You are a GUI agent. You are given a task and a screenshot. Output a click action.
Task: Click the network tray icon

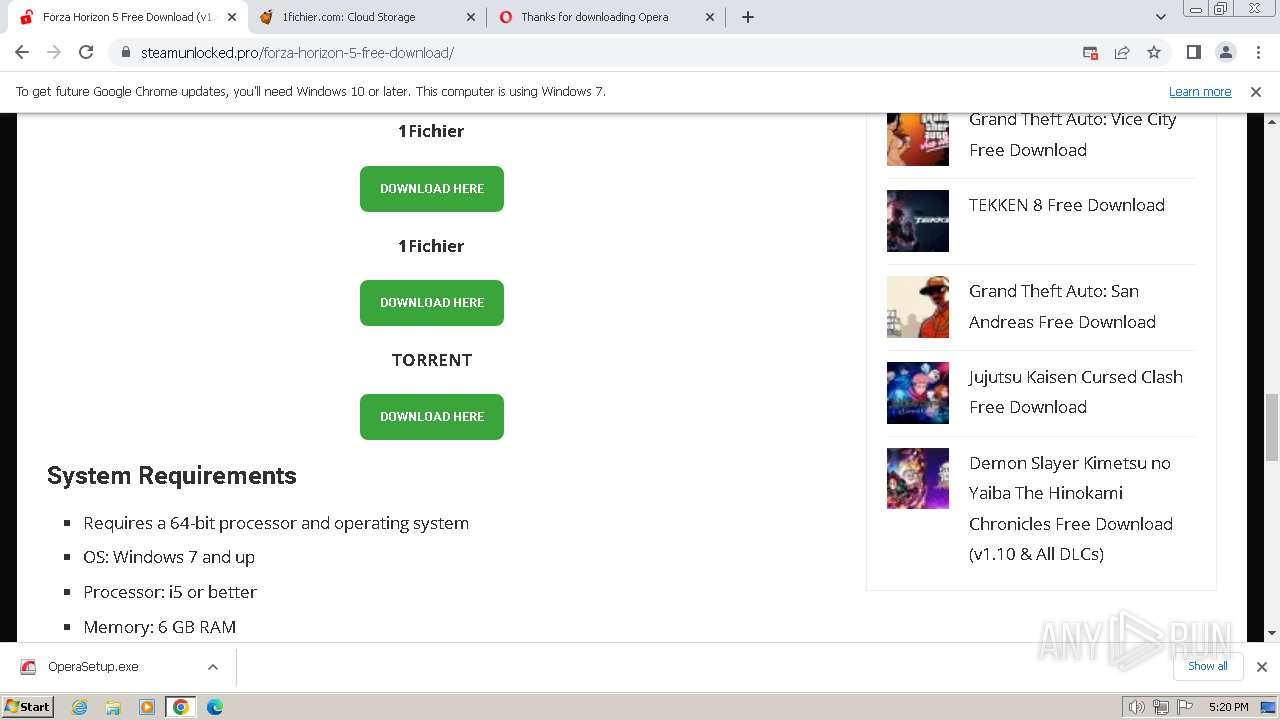pos(1161,707)
